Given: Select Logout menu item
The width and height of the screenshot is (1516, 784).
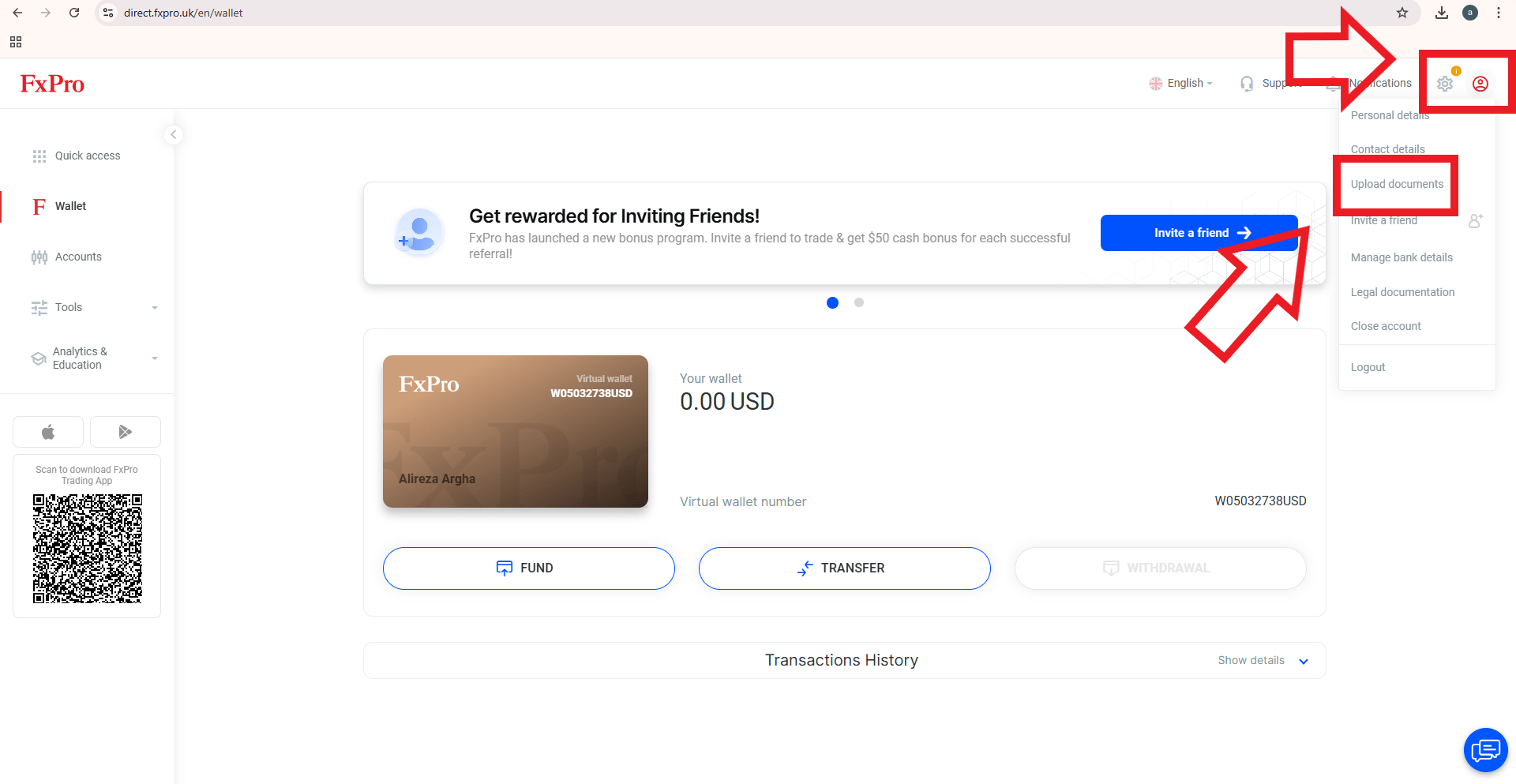Looking at the screenshot, I should pos(1368,367).
